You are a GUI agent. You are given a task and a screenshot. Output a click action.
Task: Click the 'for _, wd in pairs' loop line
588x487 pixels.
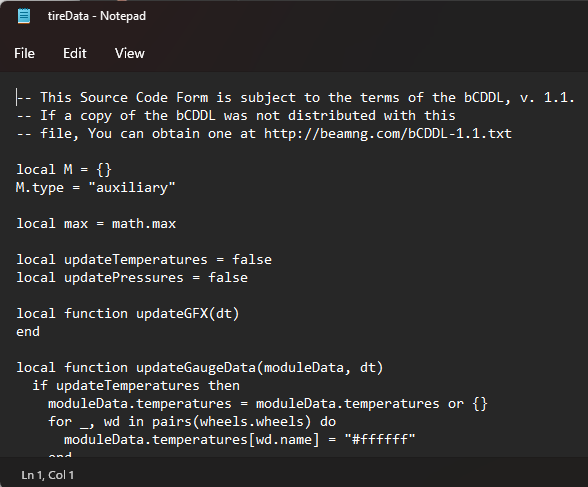click(x=192, y=421)
